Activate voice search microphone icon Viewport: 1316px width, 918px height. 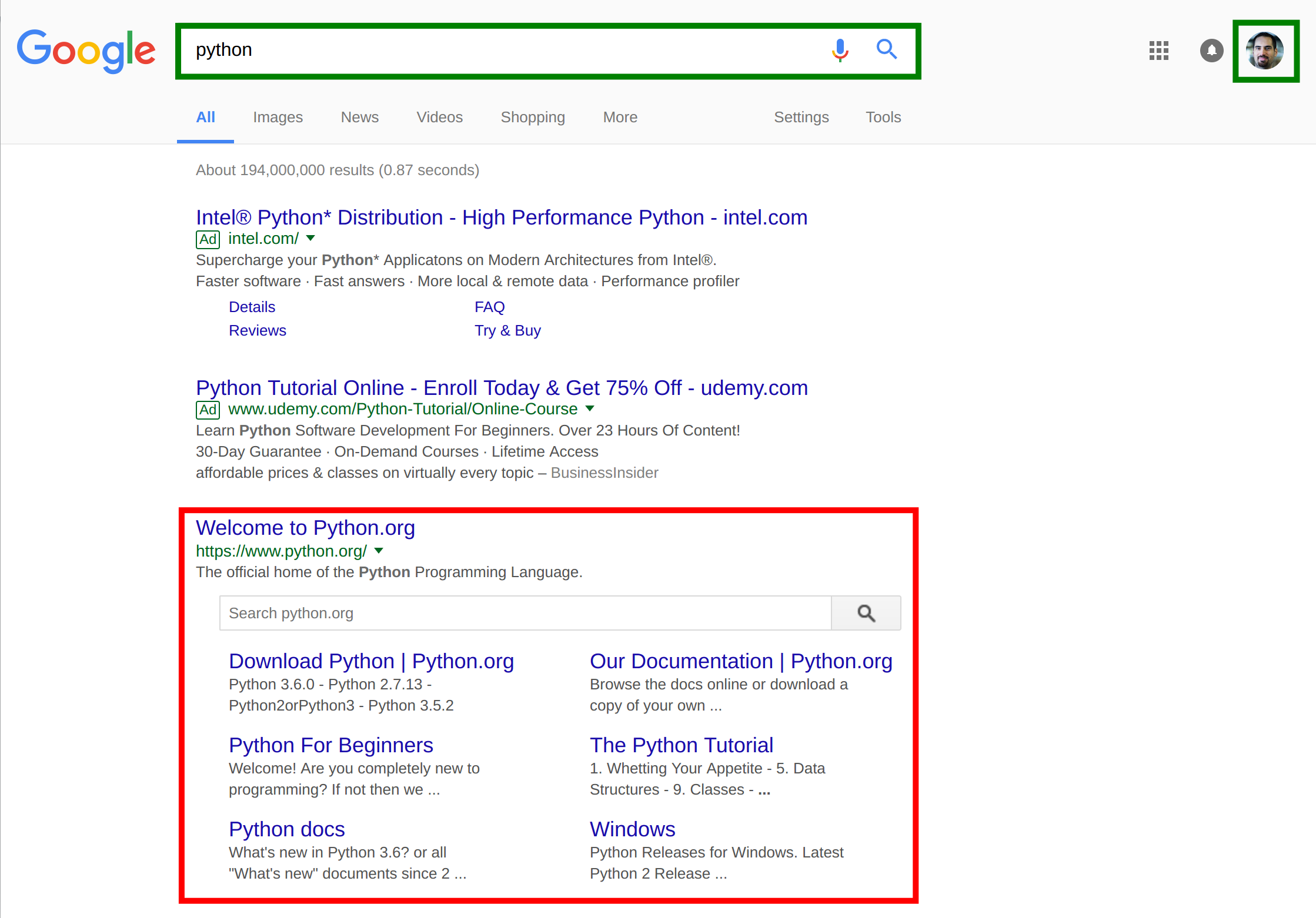pyautogui.click(x=840, y=50)
